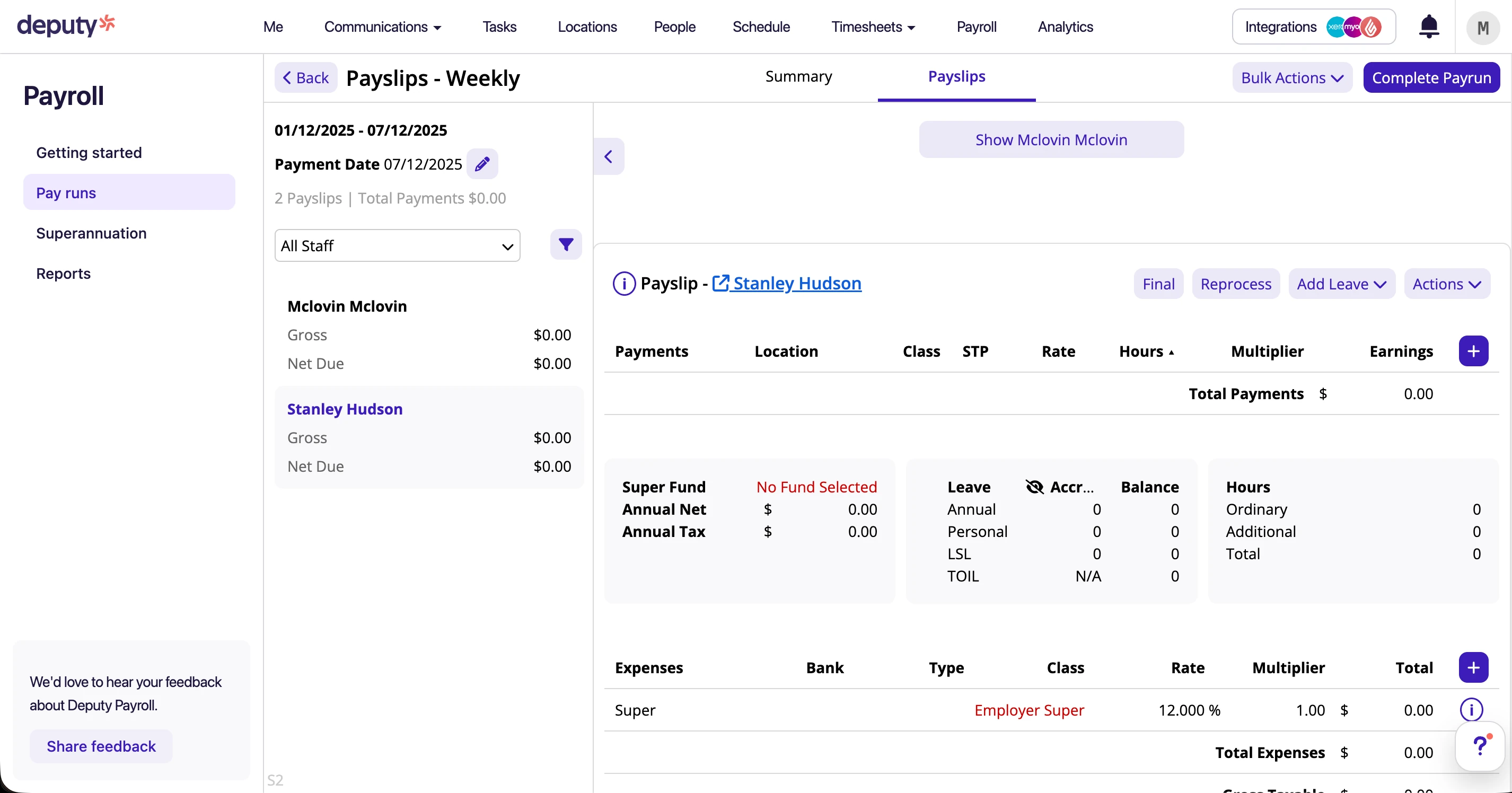The image size is (1512, 793).
Task: Open the Timesheets menu
Action: tap(872, 27)
